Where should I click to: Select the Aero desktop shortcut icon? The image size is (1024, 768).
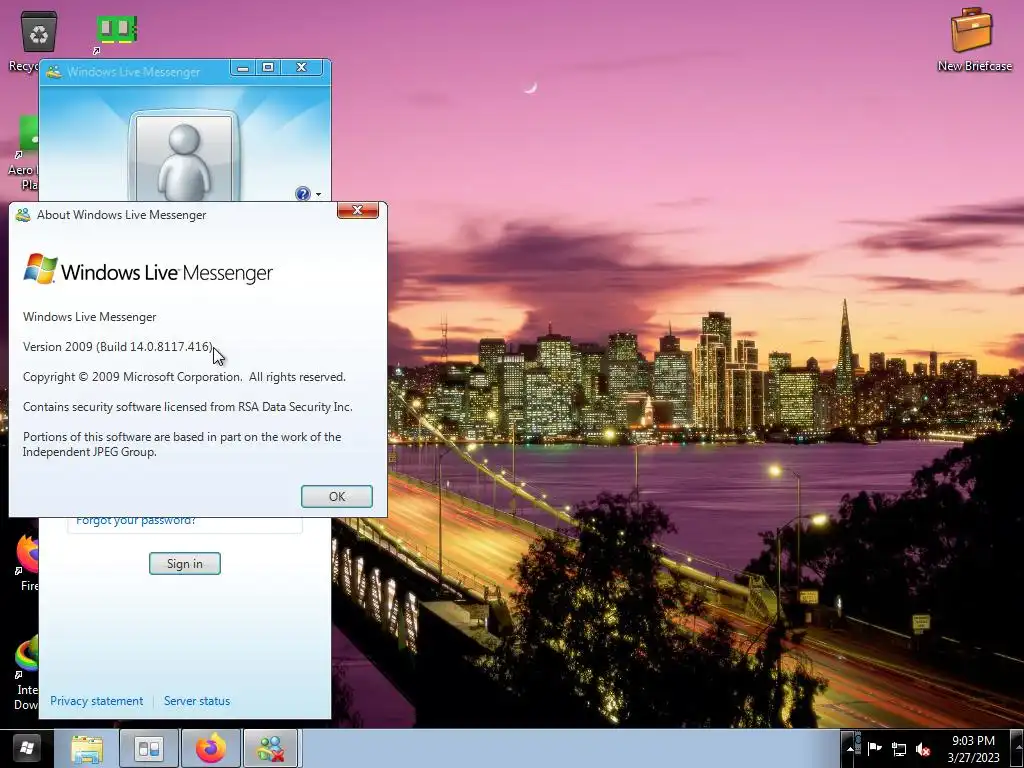[x=25, y=153]
